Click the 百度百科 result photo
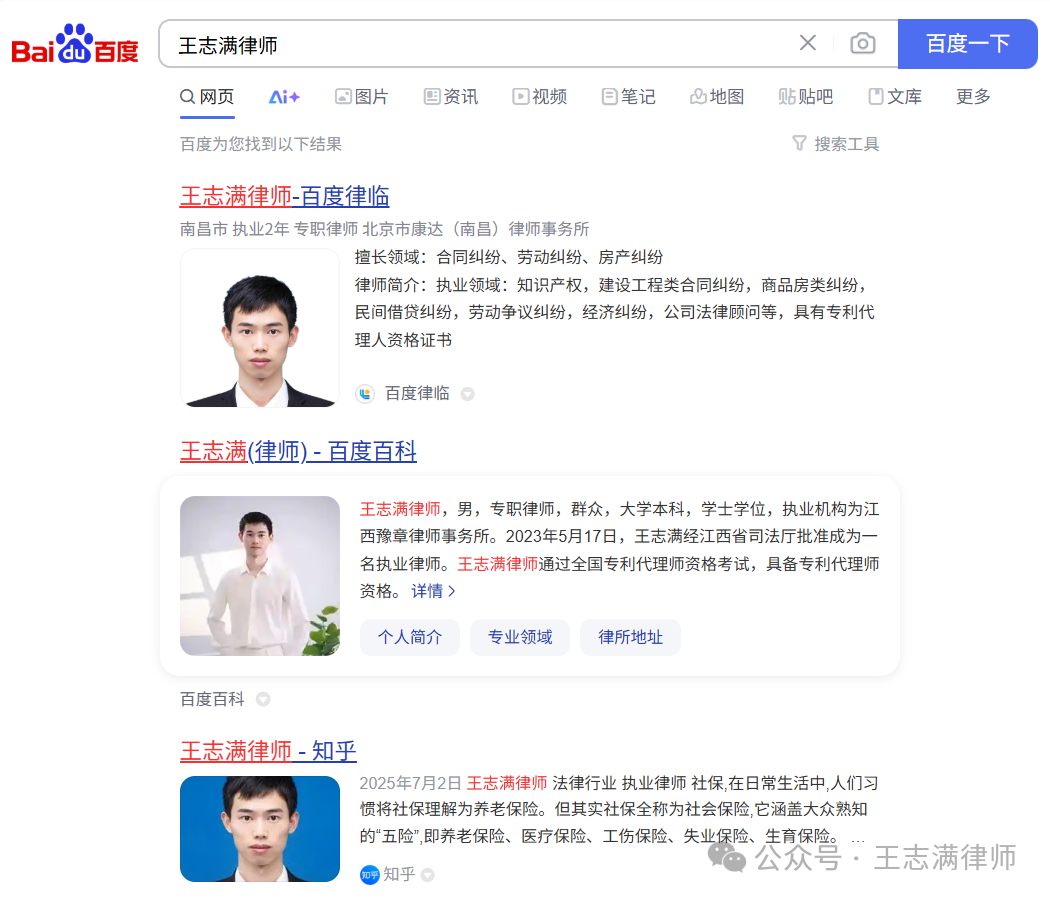This screenshot has width=1050, height=900. (260, 576)
